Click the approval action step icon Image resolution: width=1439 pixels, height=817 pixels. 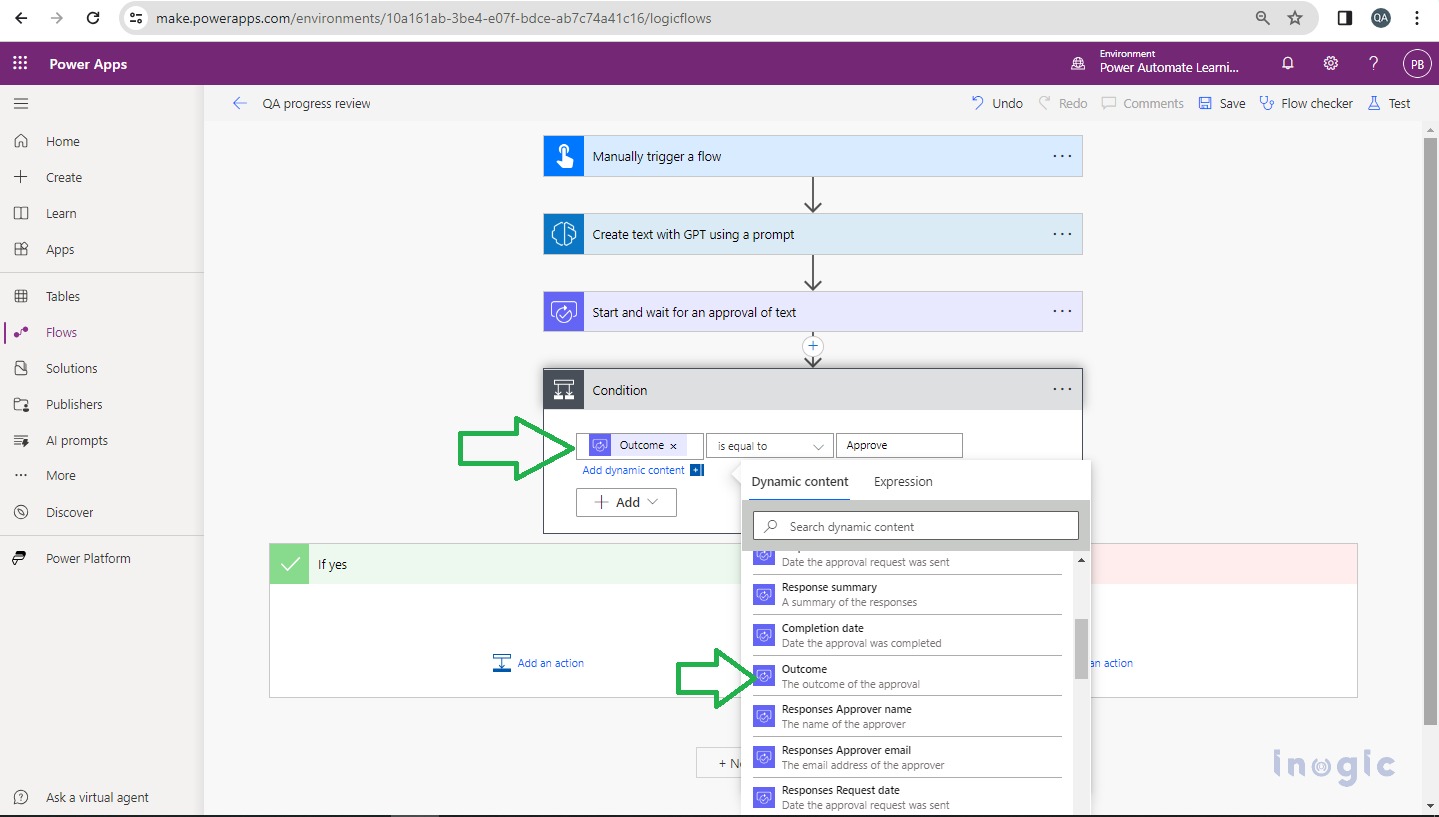(564, 312)
